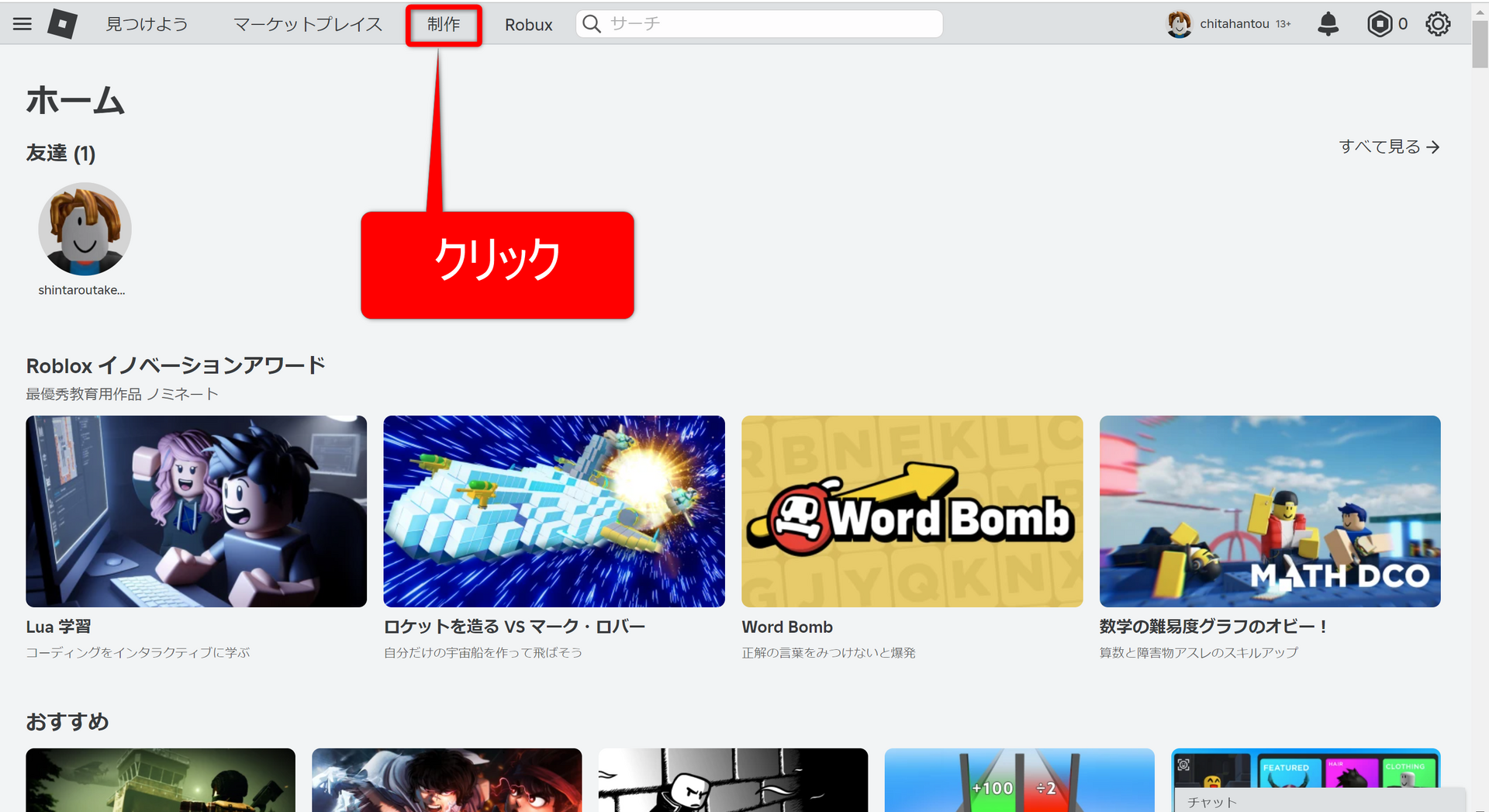Open the hamburger navigation menu

click(x=22, y=24)
